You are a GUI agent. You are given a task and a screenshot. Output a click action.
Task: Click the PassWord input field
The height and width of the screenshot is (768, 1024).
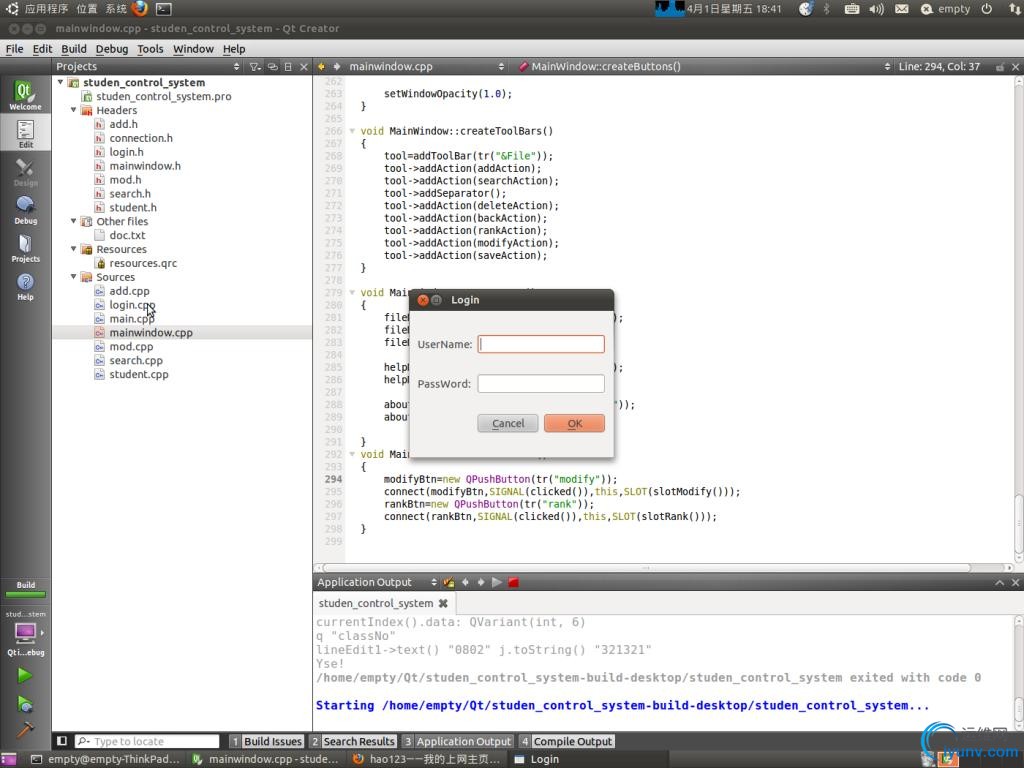tap(541, 383)
